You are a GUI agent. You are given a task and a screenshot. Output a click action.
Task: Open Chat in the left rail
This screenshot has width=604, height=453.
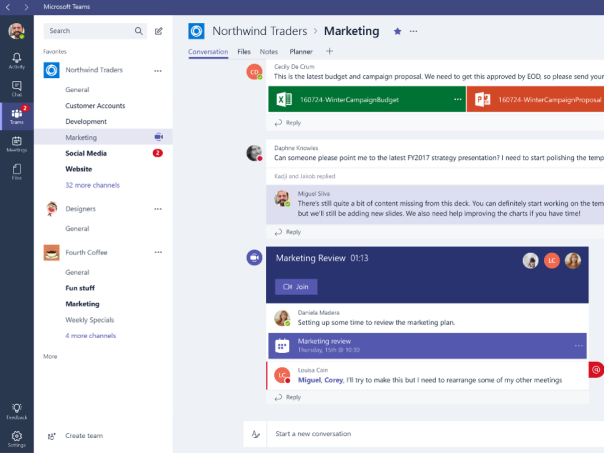[x=16, y=88]
